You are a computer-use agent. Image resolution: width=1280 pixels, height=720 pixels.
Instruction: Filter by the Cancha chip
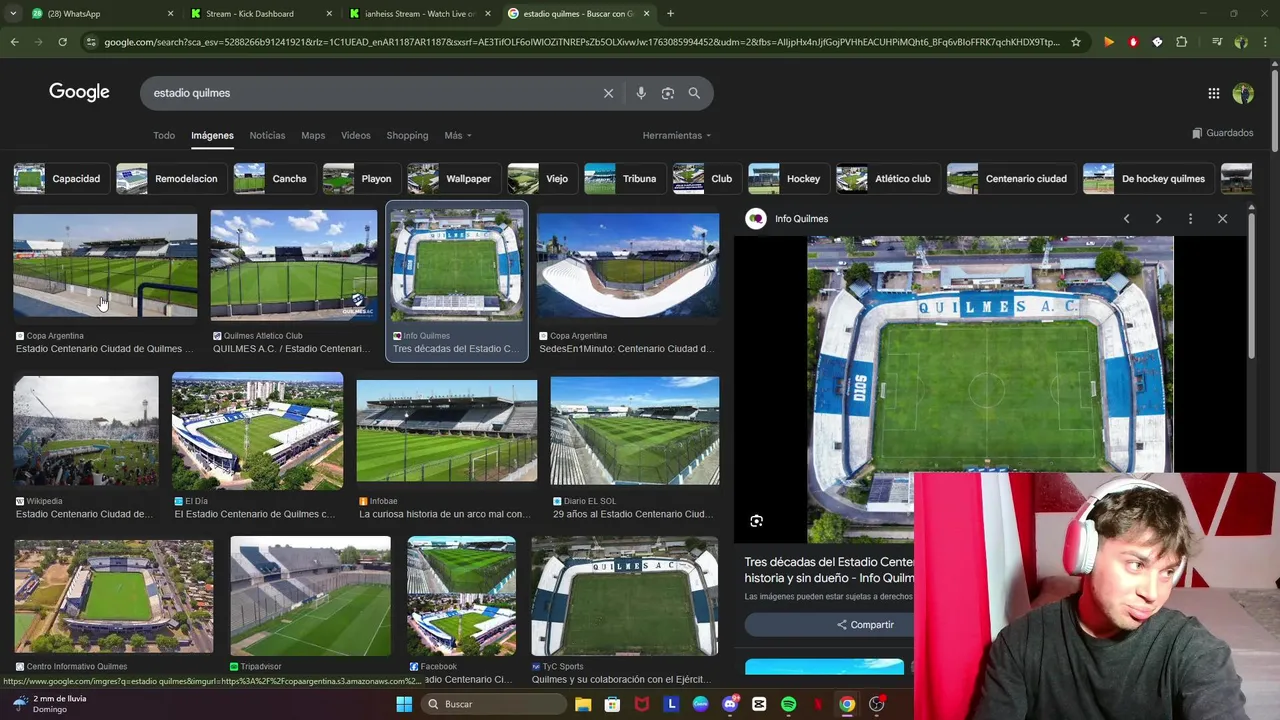coord(273,179)
